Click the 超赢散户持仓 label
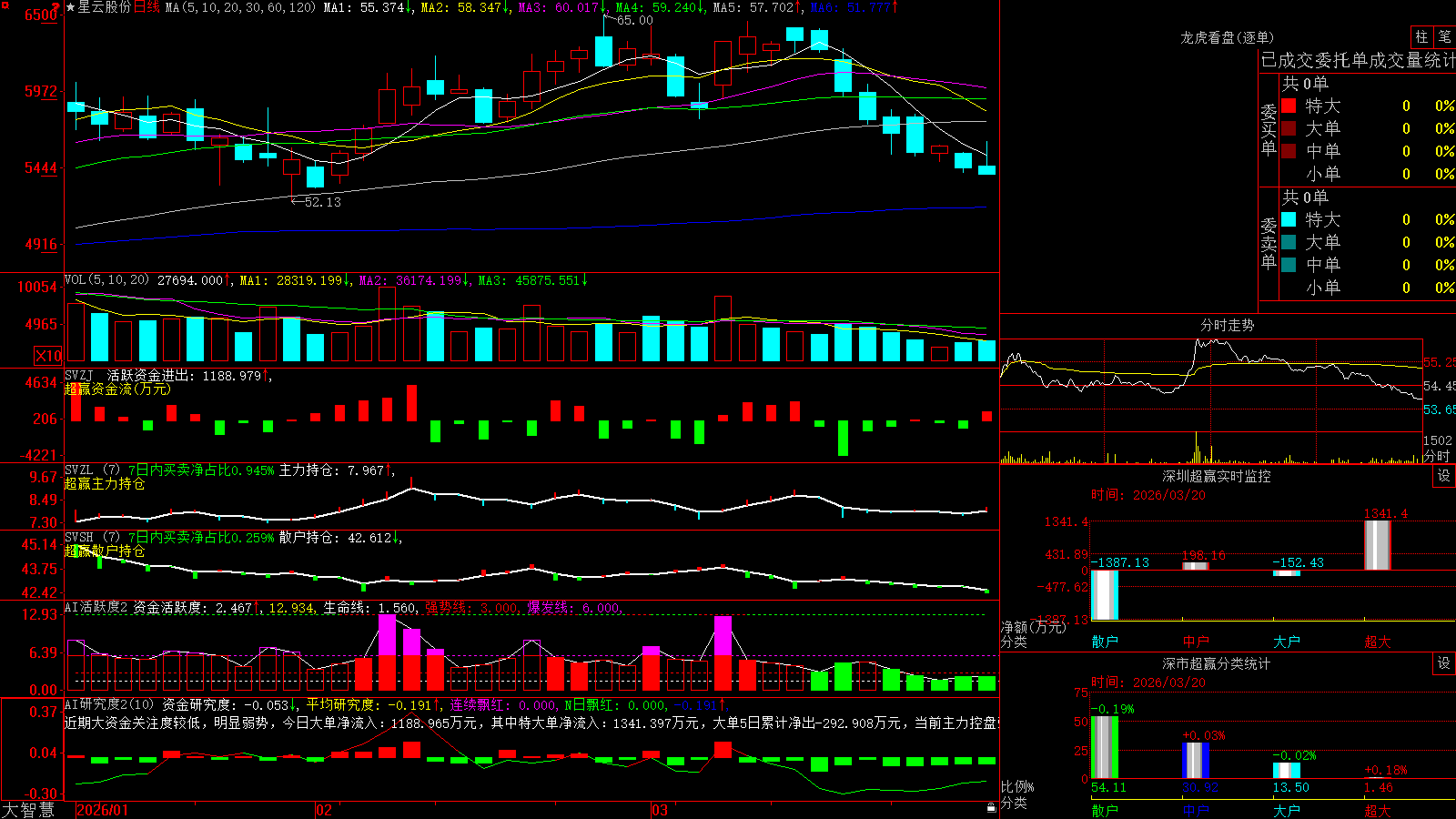1456x819 pixels. pos(105,551)
